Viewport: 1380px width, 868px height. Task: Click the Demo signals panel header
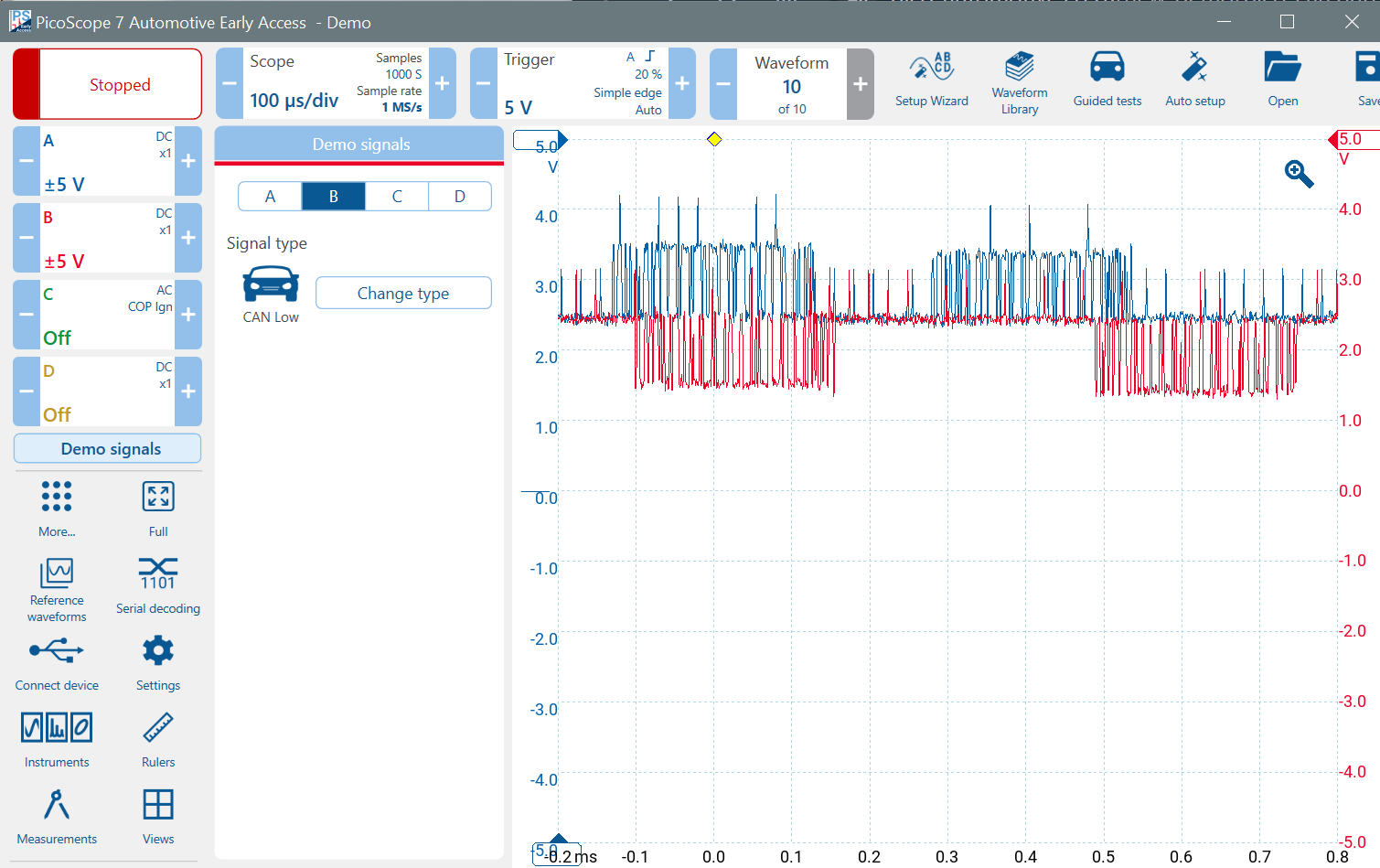pos(359,145)
